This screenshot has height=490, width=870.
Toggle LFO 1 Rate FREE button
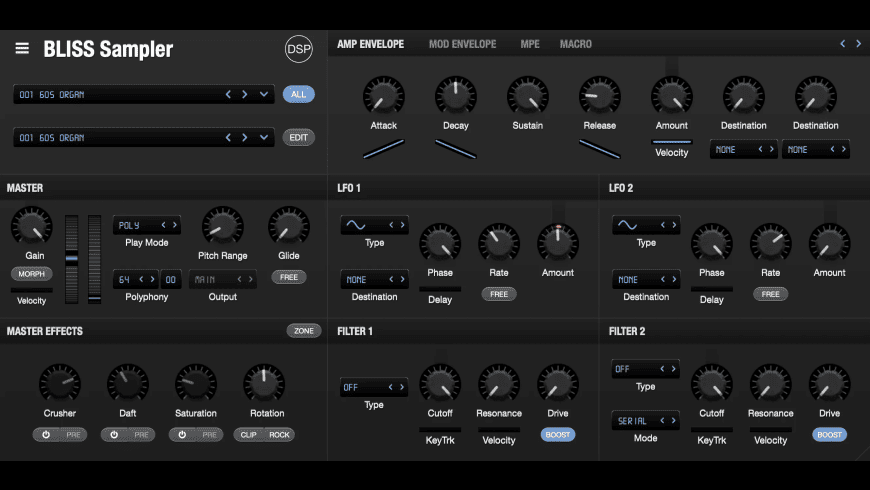499,294
